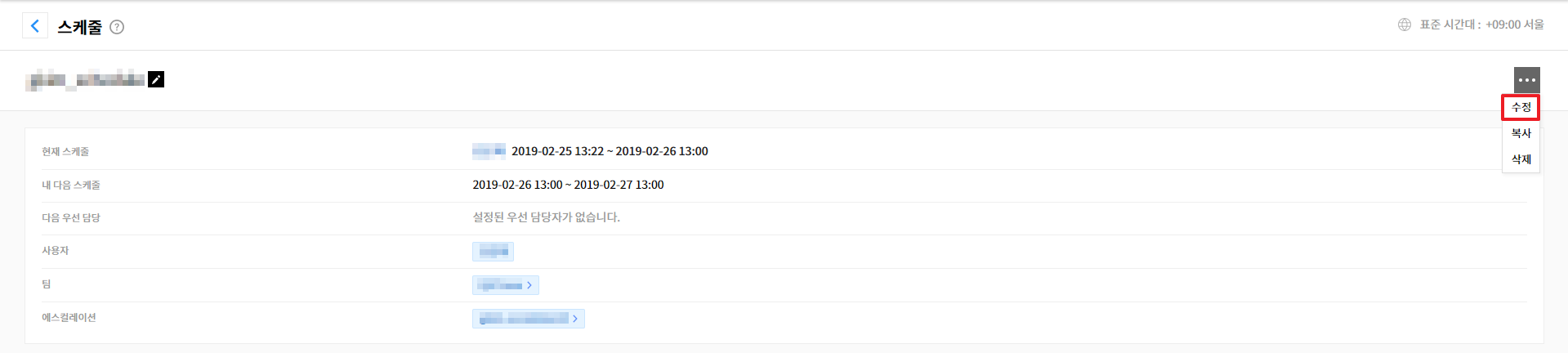Click the back arrow button
Screen dimensions: 1568x353
pos(34,26)
